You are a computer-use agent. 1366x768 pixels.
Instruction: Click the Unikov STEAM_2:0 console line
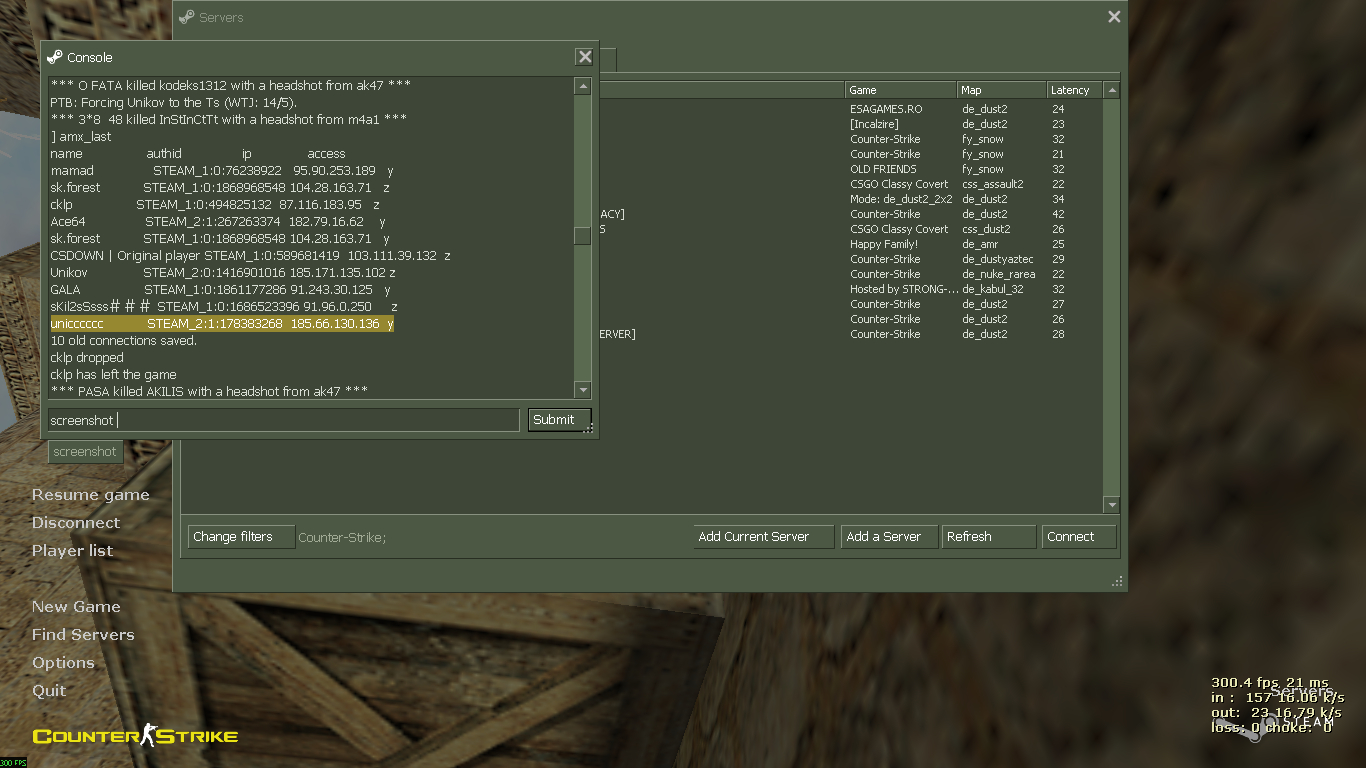pyautogui.click(x=223, y=273)
